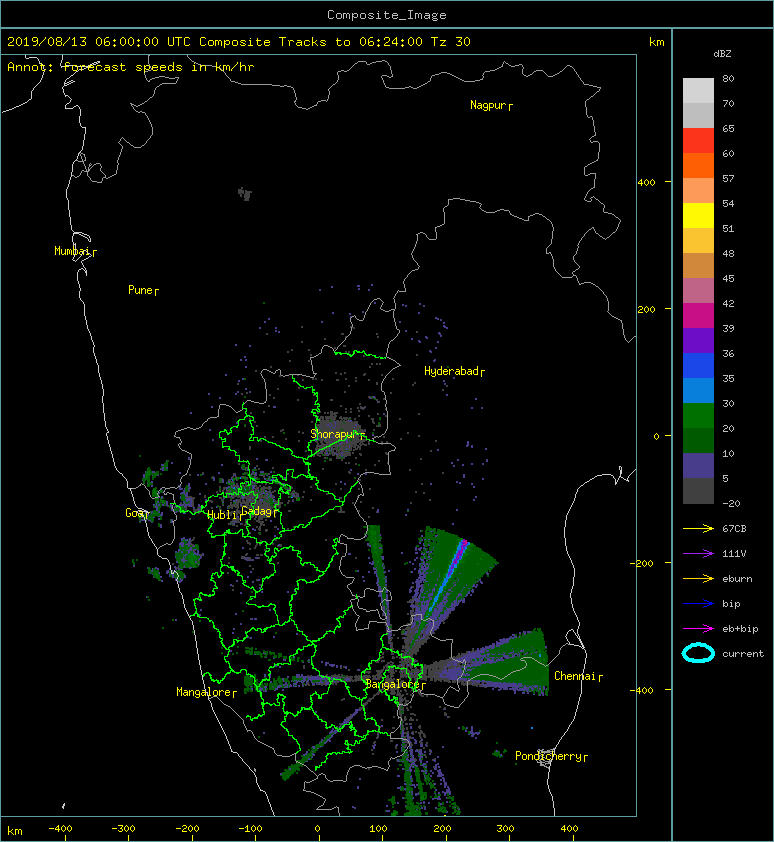Pick the yellow 54 dBZ swatch

tap(698, 215)
